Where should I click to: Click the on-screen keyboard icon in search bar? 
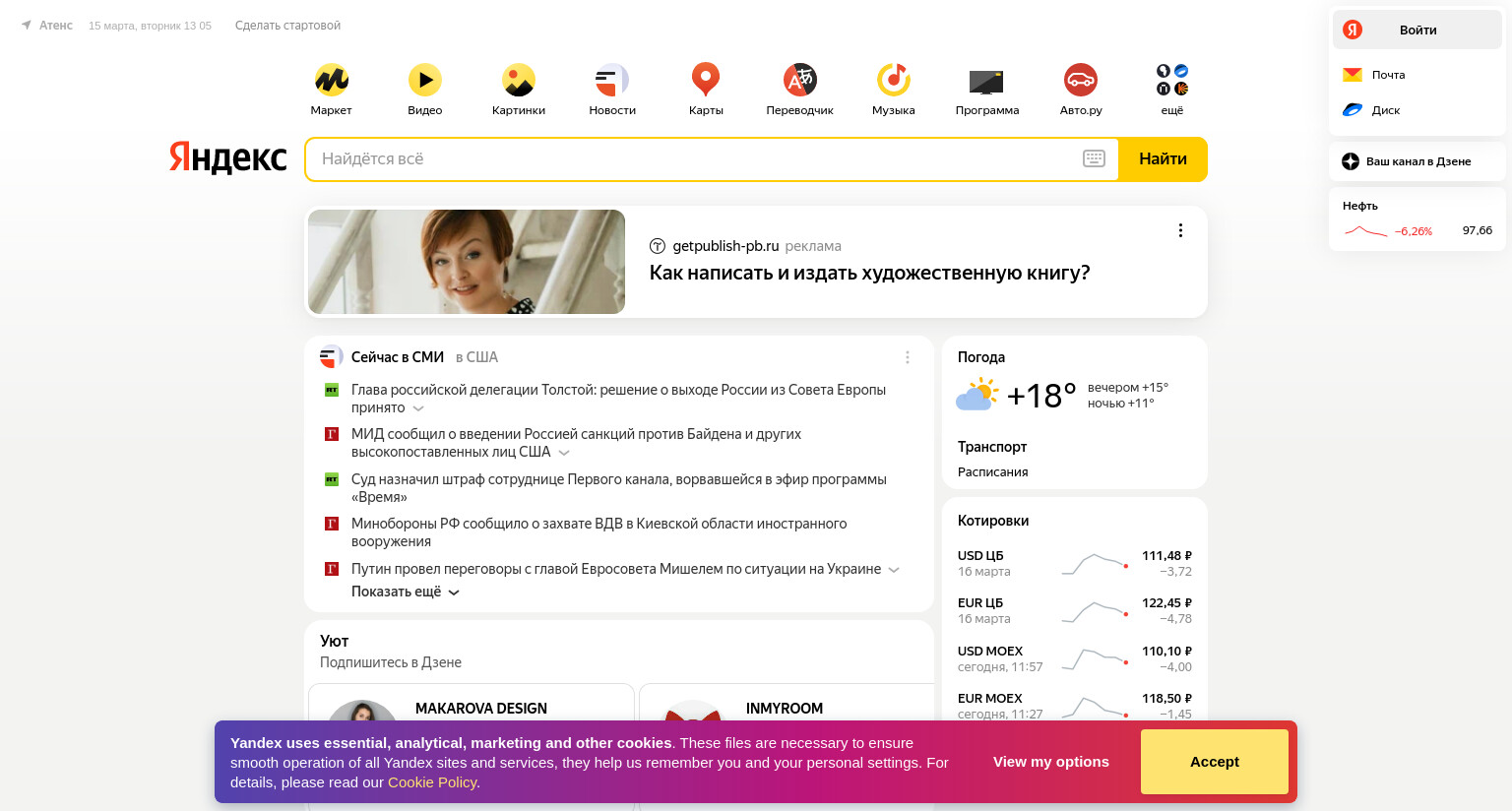click(1094, 158)
